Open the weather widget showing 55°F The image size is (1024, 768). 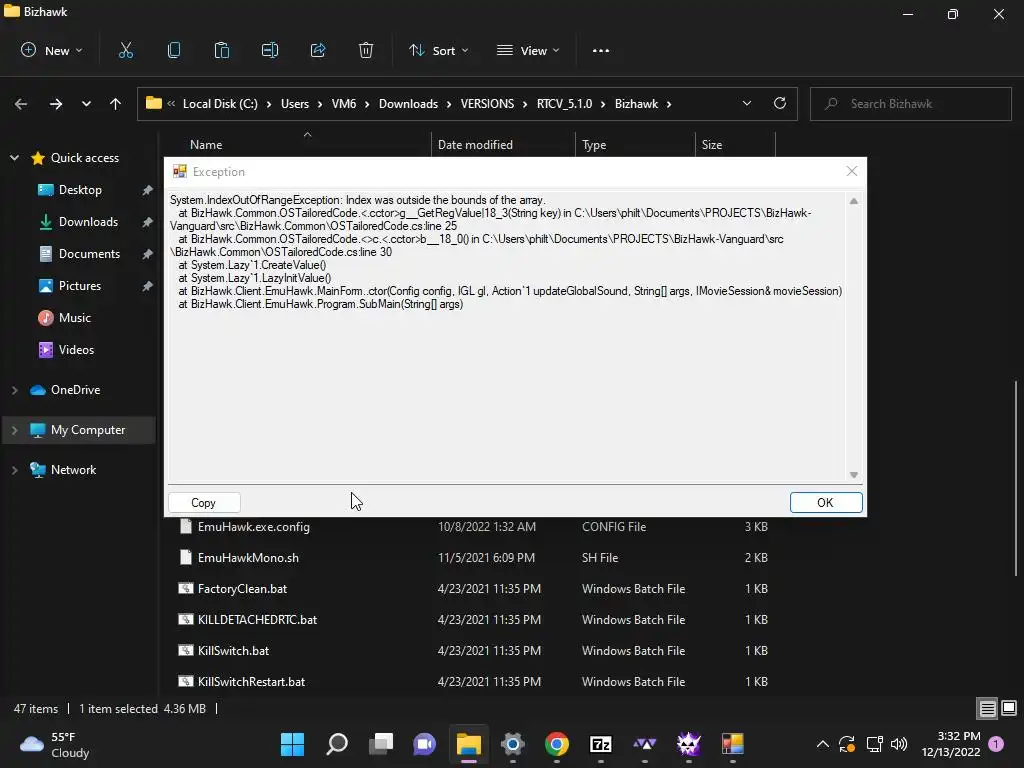tap(56, 744)
